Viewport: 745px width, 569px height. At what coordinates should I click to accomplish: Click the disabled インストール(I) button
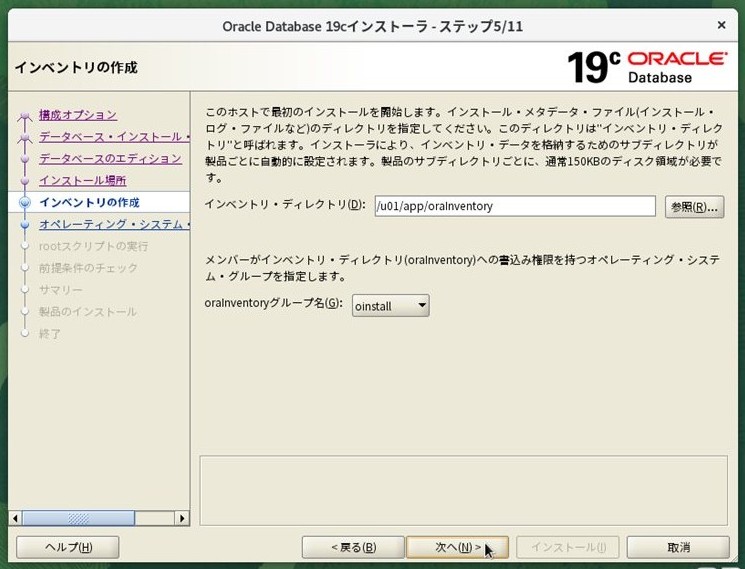click(568, 547)
